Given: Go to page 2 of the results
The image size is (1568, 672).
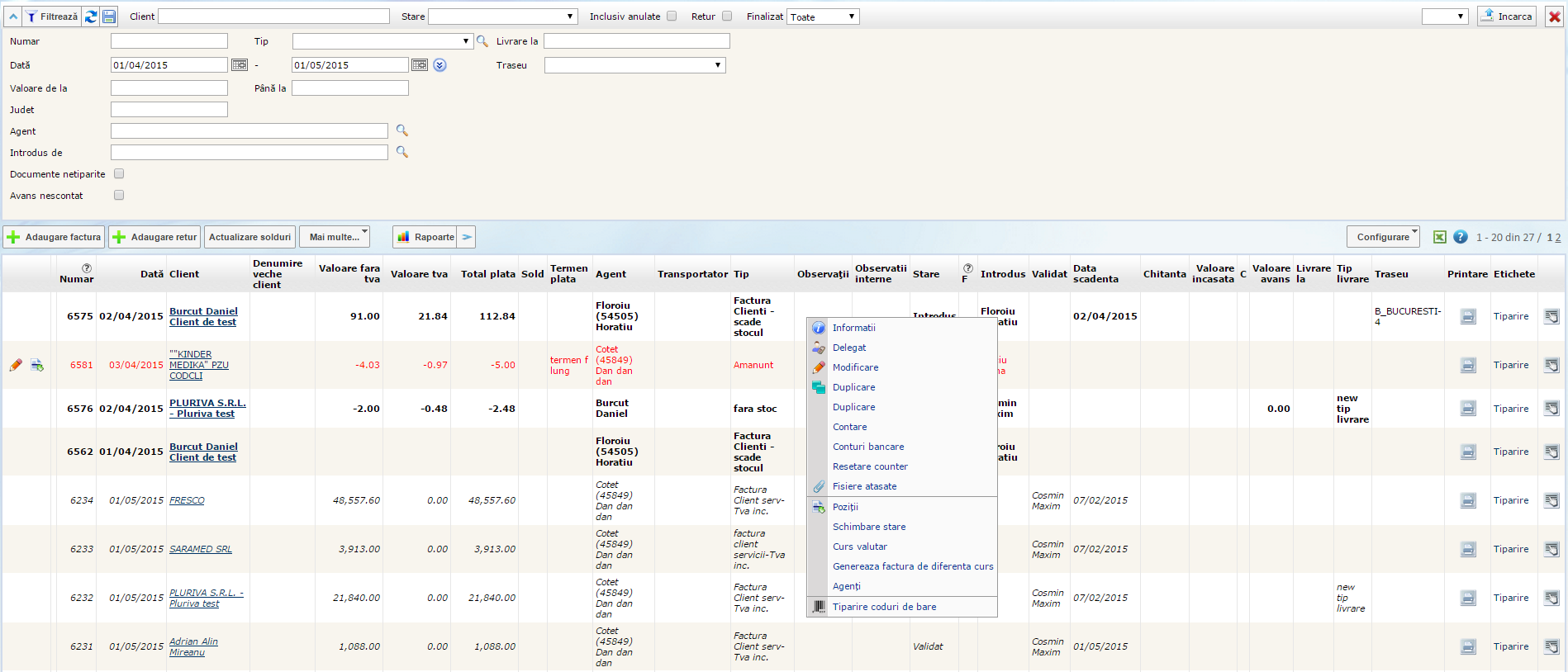Looking at the screenshot, I should (1558, 238).
